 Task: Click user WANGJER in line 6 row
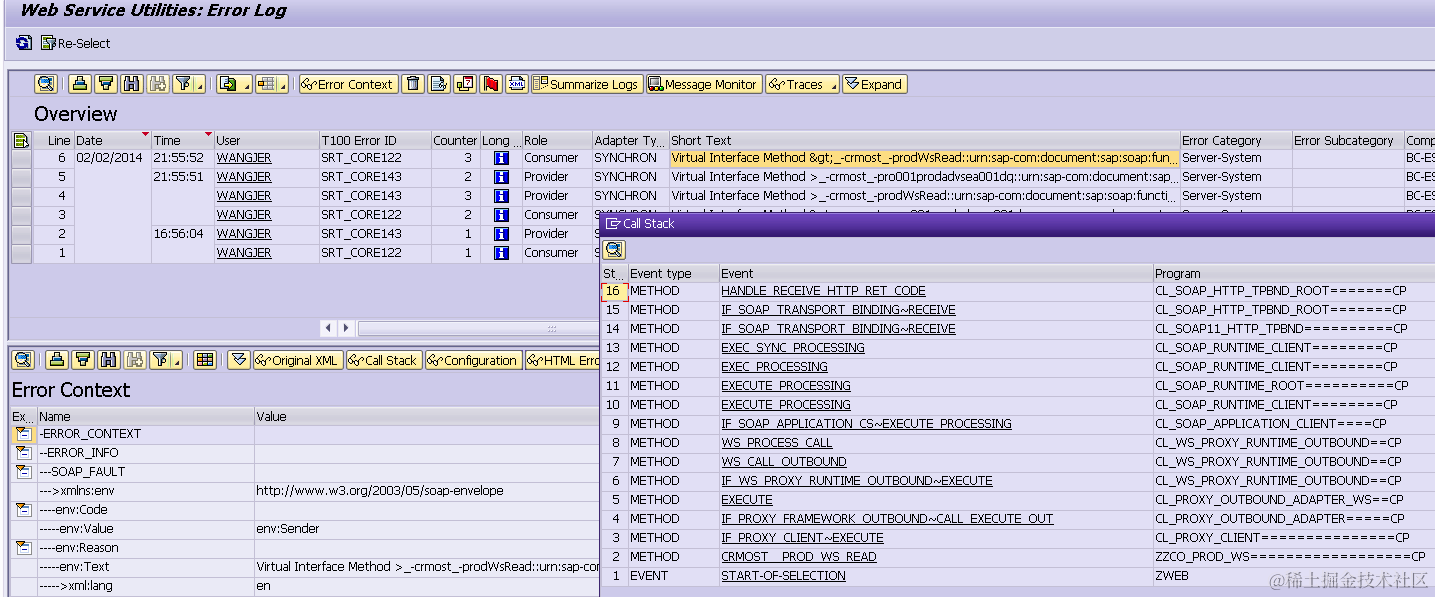click(244, 158)
